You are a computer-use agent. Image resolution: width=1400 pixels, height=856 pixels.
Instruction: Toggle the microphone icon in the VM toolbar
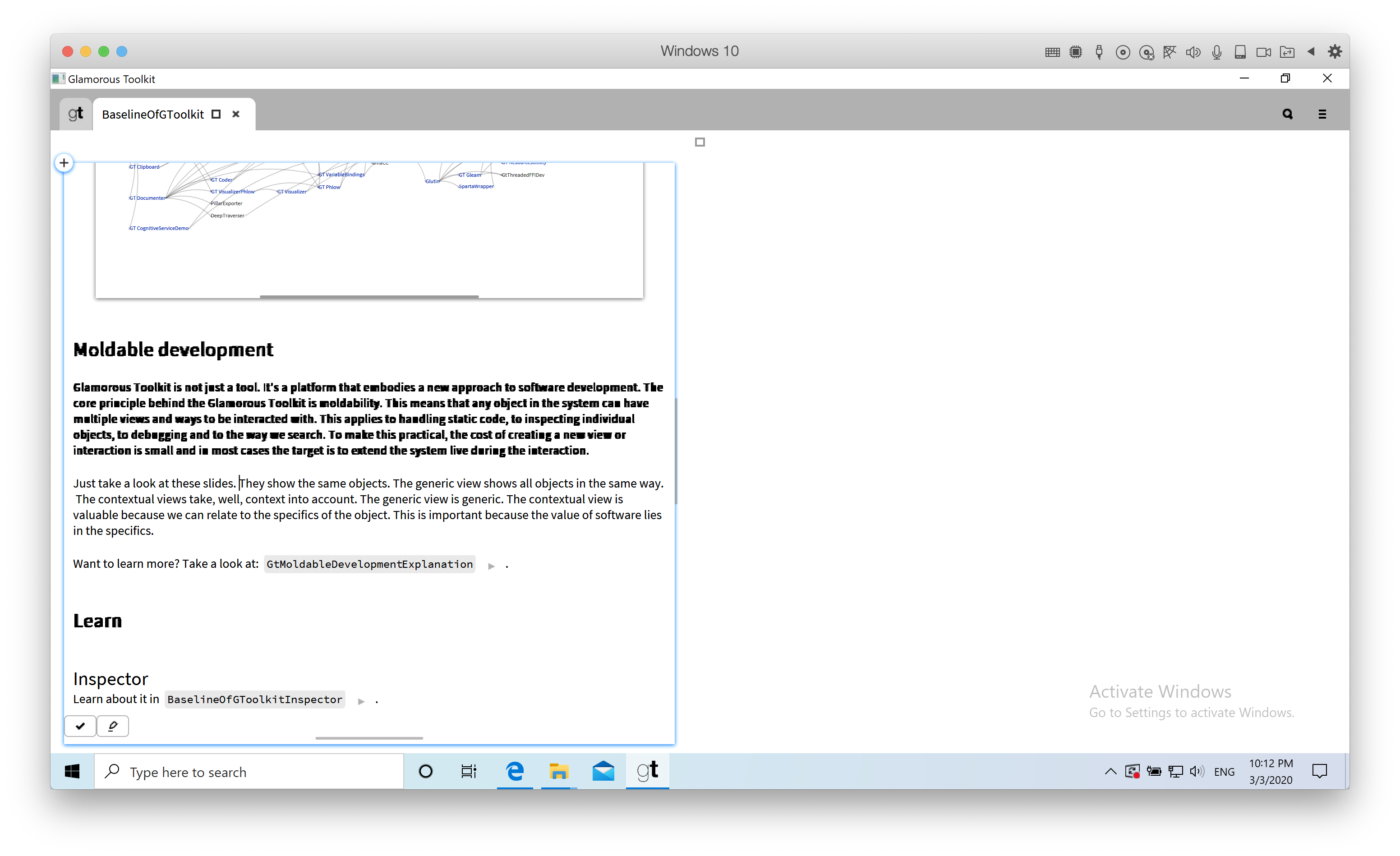tap(1216, 51)
